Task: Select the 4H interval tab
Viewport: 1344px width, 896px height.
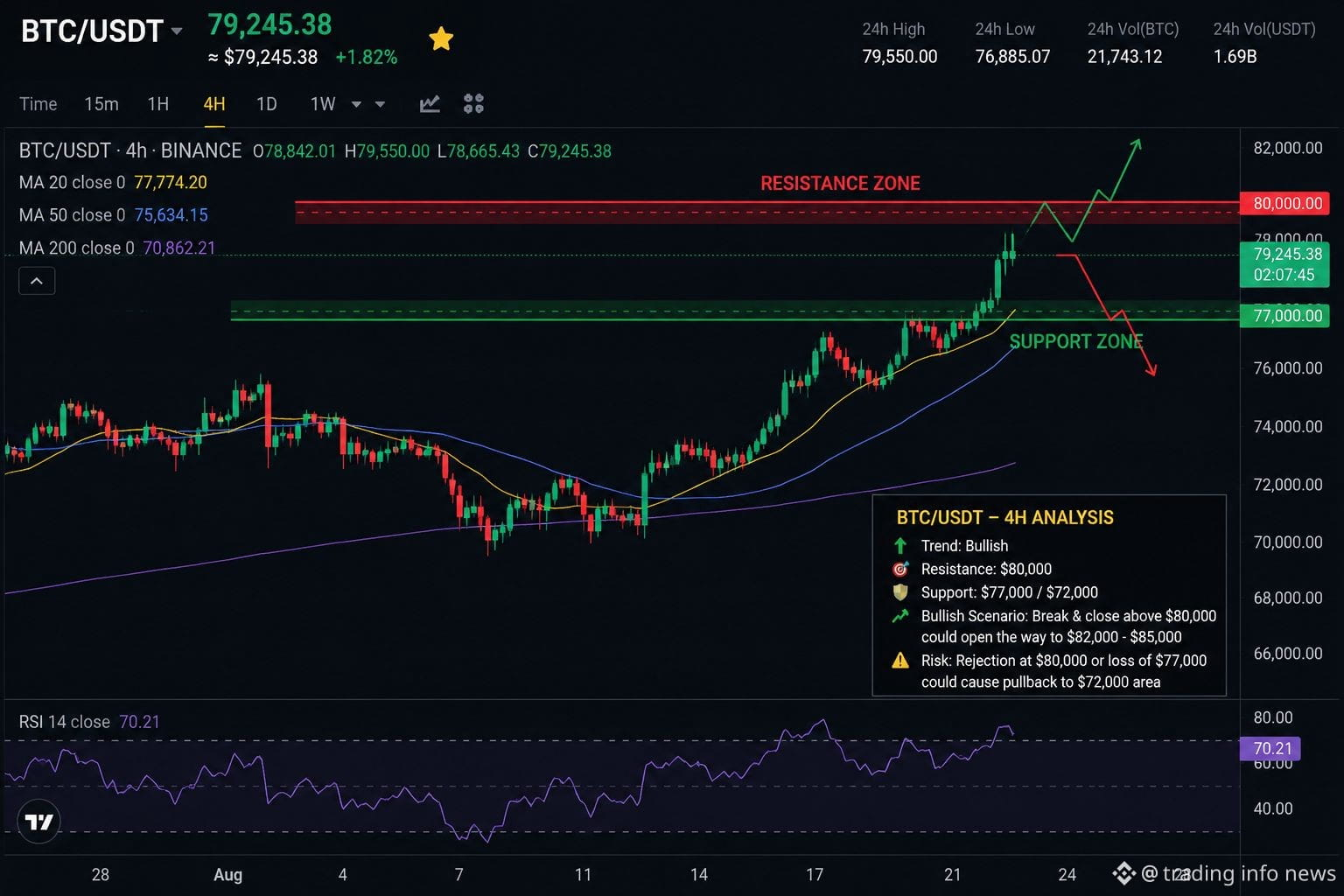Action: 214,104
